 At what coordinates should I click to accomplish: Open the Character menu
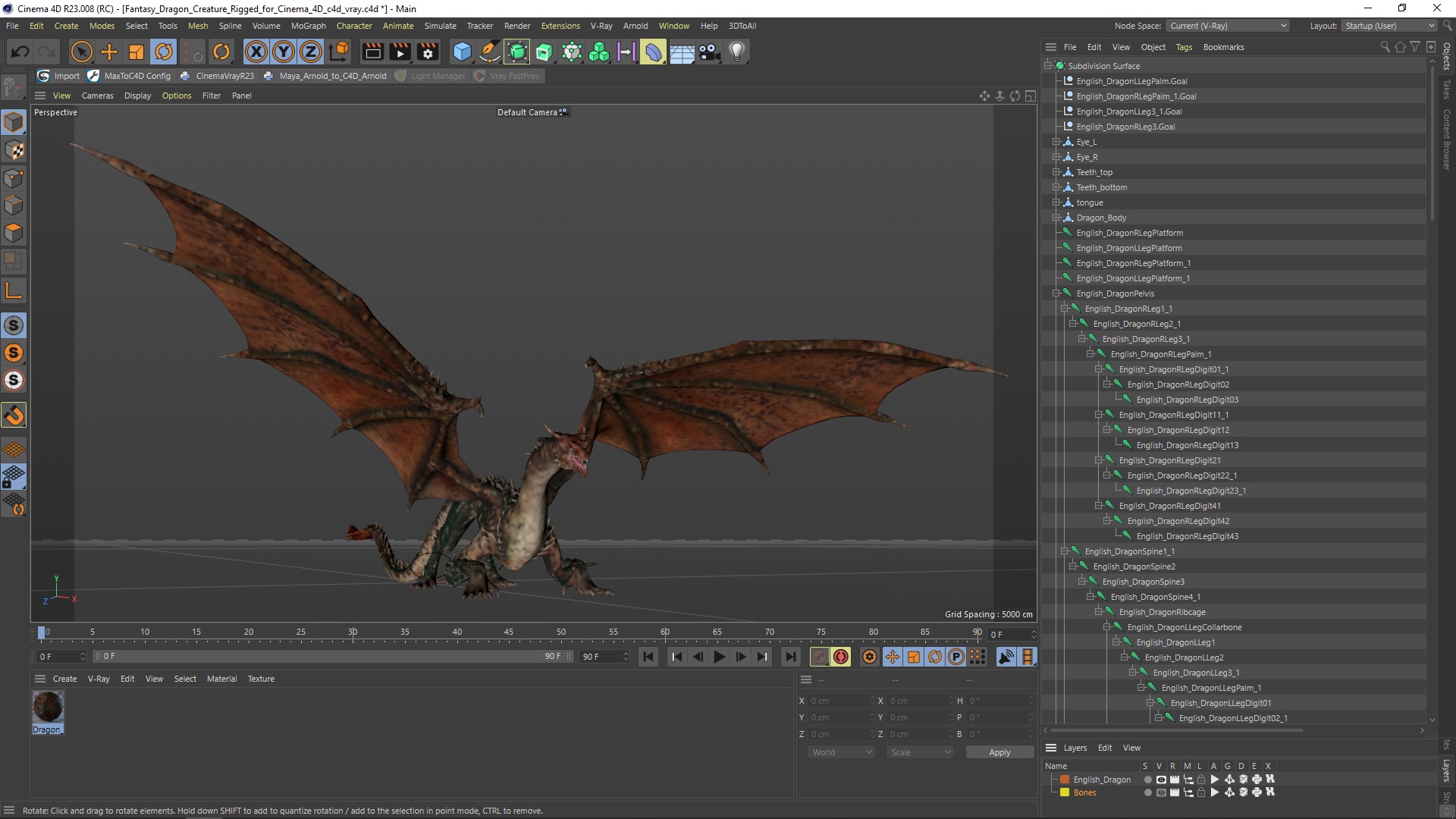[354, 26]
